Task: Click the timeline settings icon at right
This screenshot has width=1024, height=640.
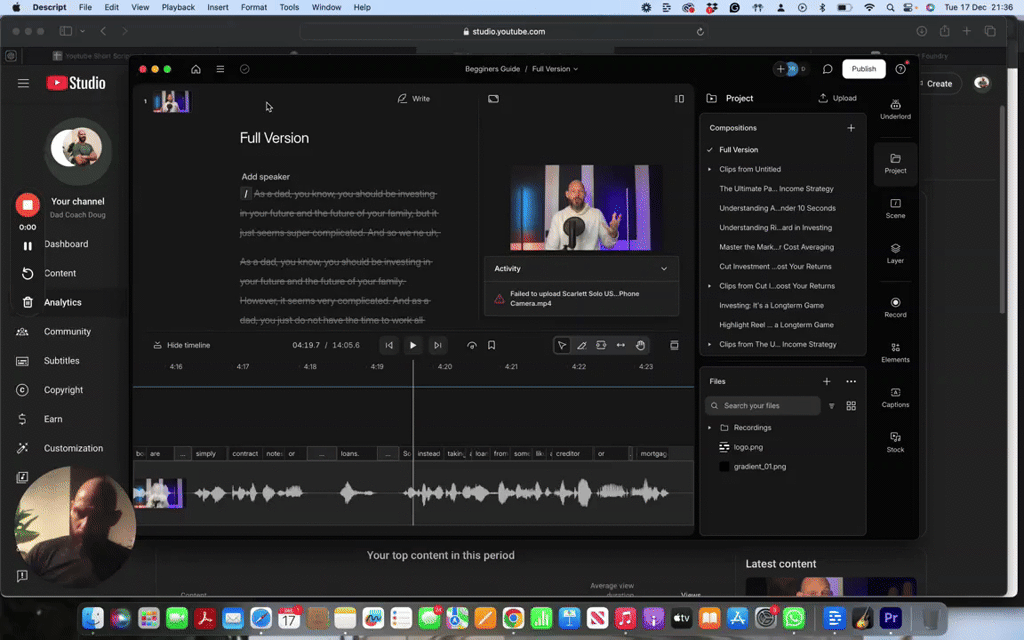Action: (x=674, y=345)
